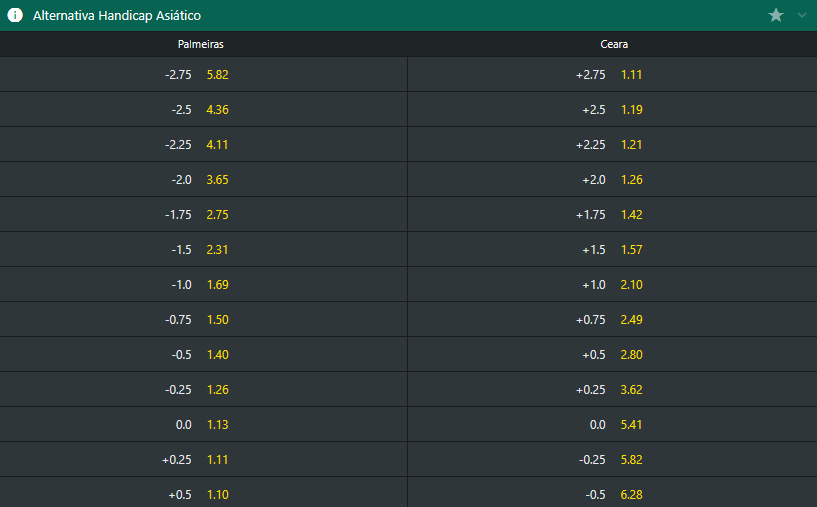
Task: Add Ceara -0.5 at 6.28
Action: (x=612, y=493)
